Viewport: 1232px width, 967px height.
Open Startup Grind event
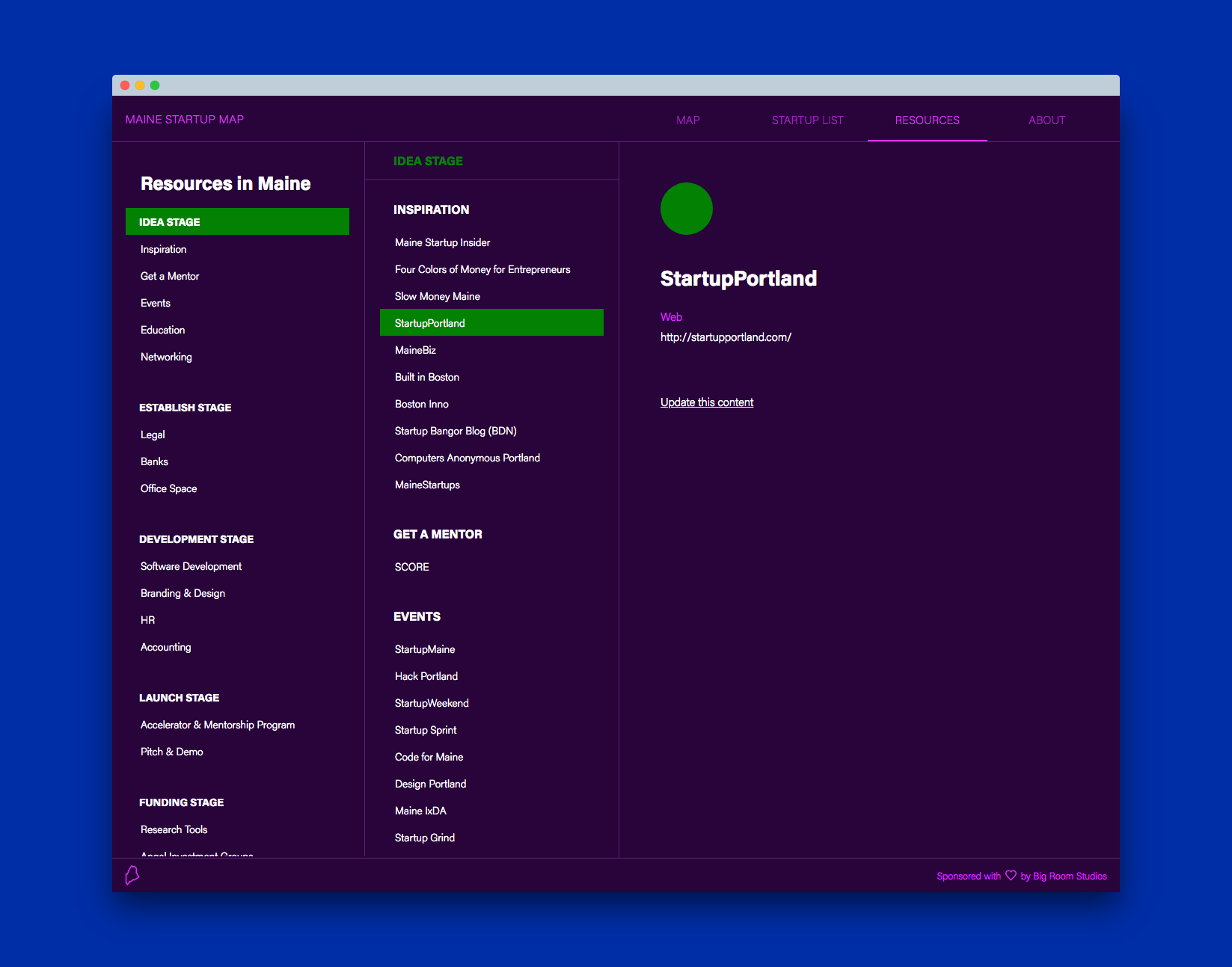coord(425,838)
